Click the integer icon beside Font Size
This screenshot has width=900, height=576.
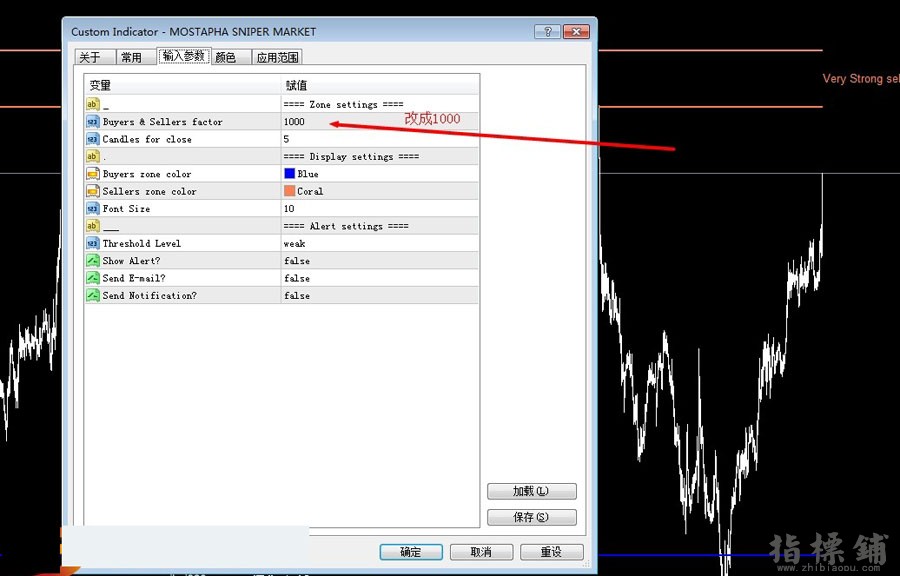click(92, 208)
